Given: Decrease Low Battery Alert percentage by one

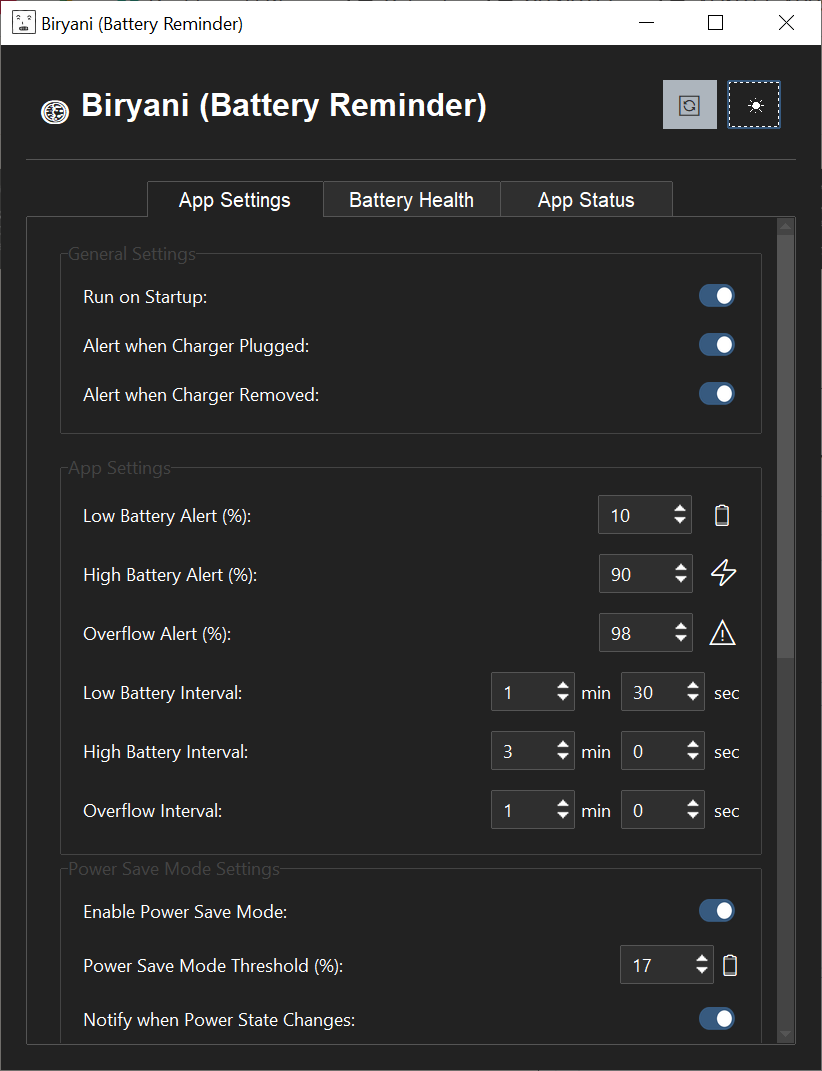Looking at the screenshot, I should [x=679, y=520].
